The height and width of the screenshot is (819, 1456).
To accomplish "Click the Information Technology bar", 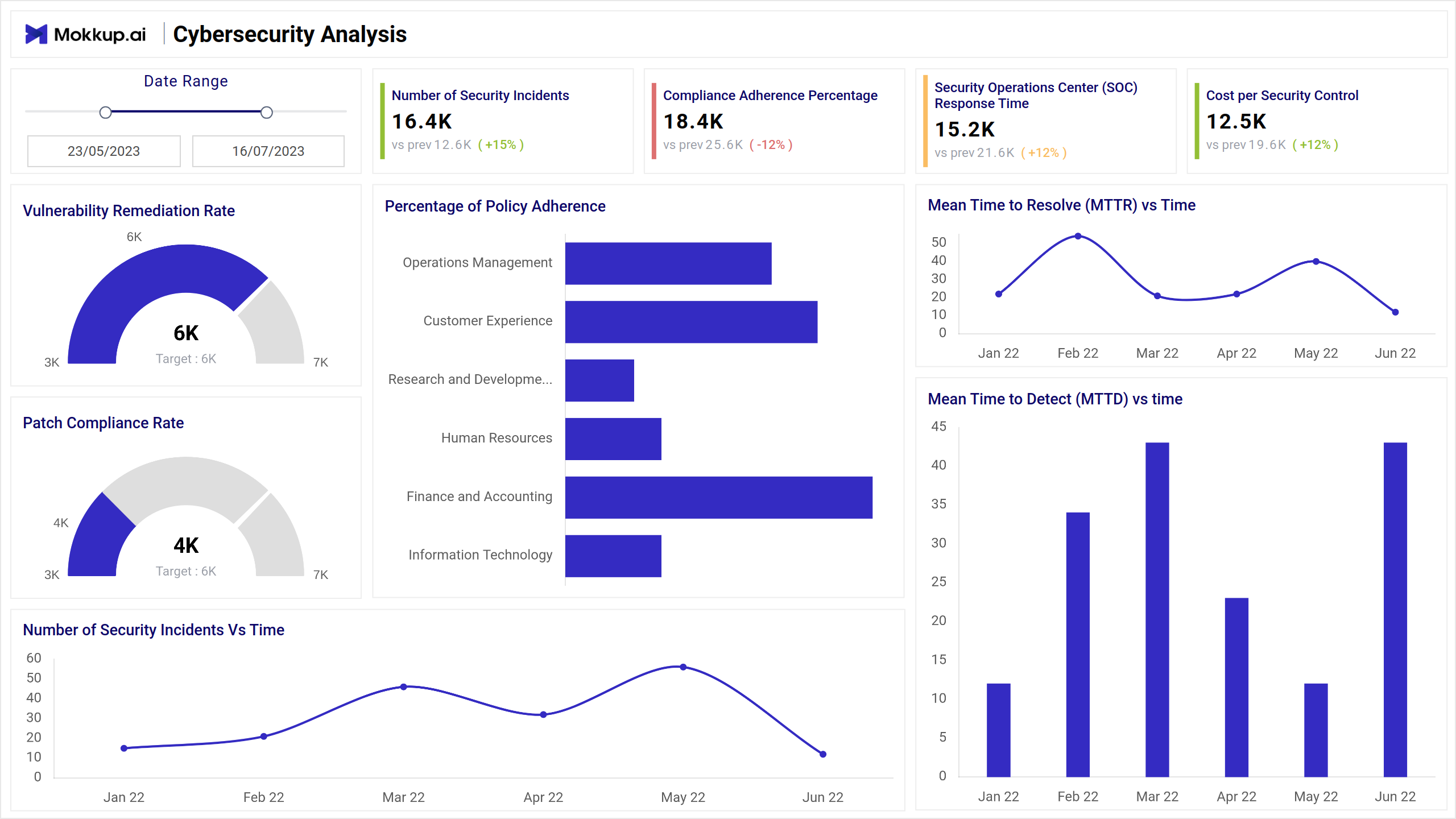I will (x=613, y=556).
